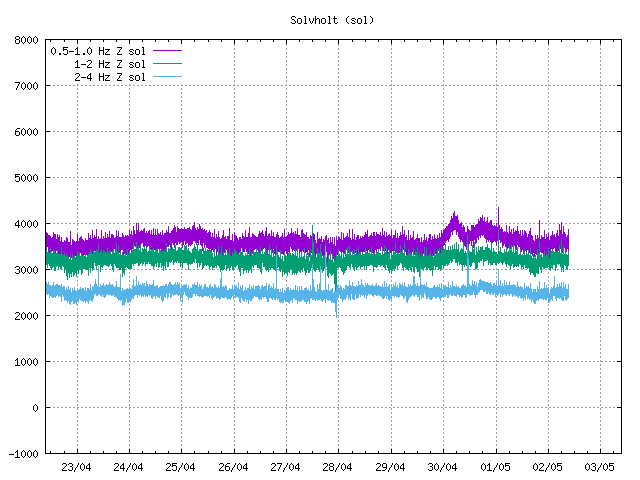Image resolution: width=640 pixels, height=480 pixels.
Task: Click the x-axis date label 27/04
Action: coord(286,467)
